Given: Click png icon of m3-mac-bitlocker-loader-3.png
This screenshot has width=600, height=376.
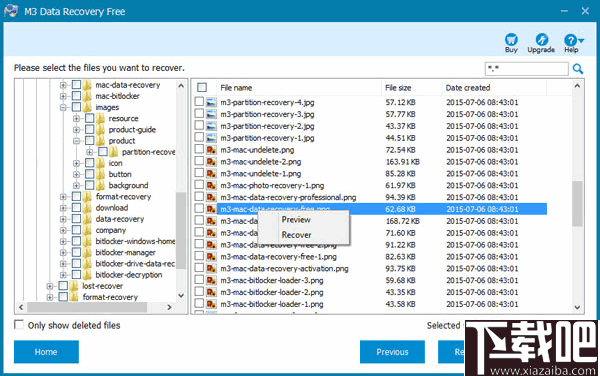Looking at the screenshot, I should (x=211, y=280).
